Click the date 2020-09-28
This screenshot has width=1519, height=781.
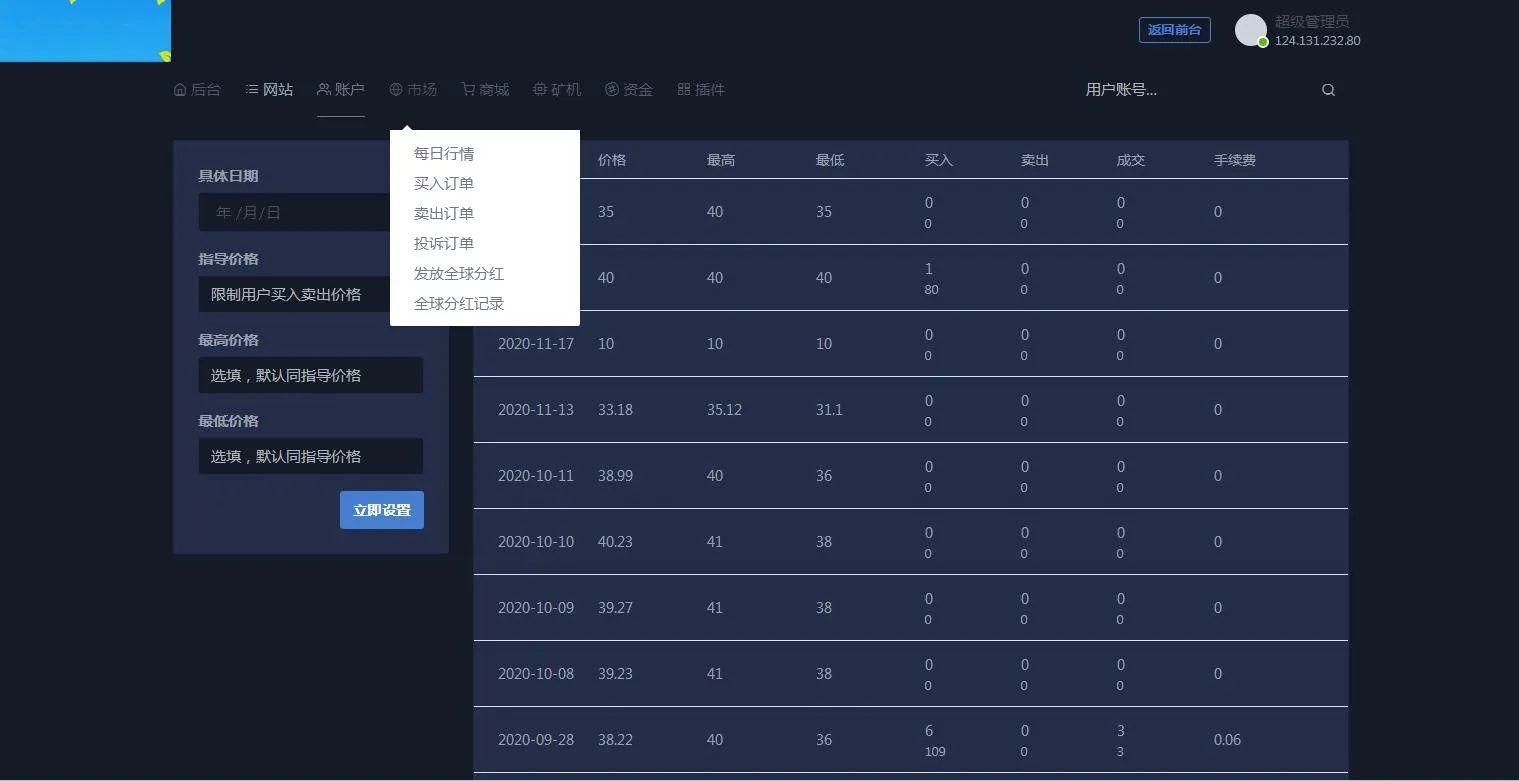[536, 740]
